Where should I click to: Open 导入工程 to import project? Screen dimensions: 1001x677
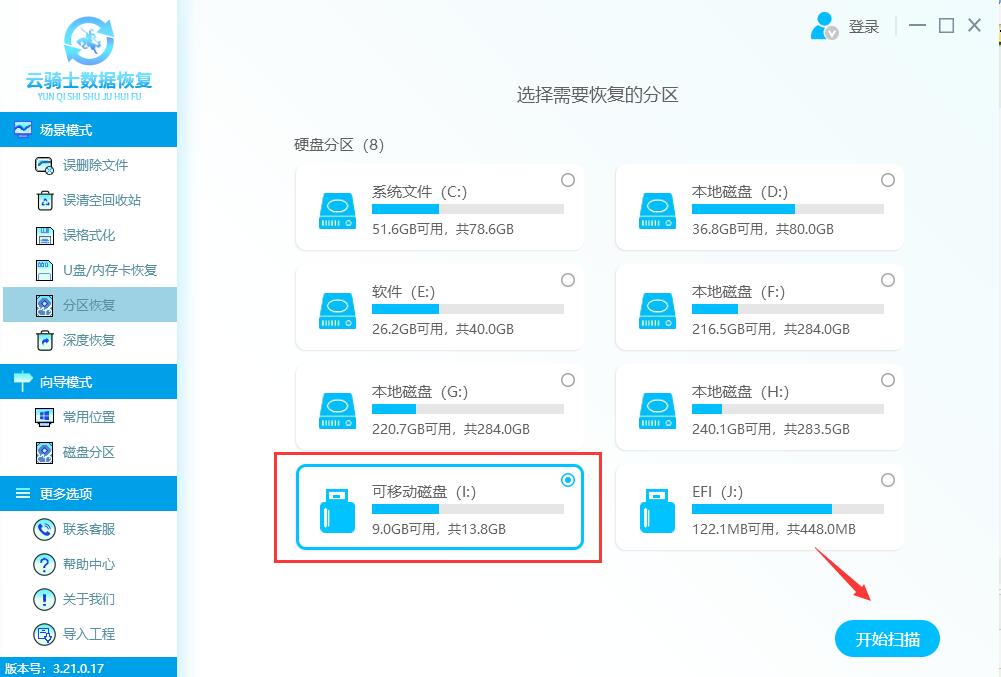[x=89, y=634]
